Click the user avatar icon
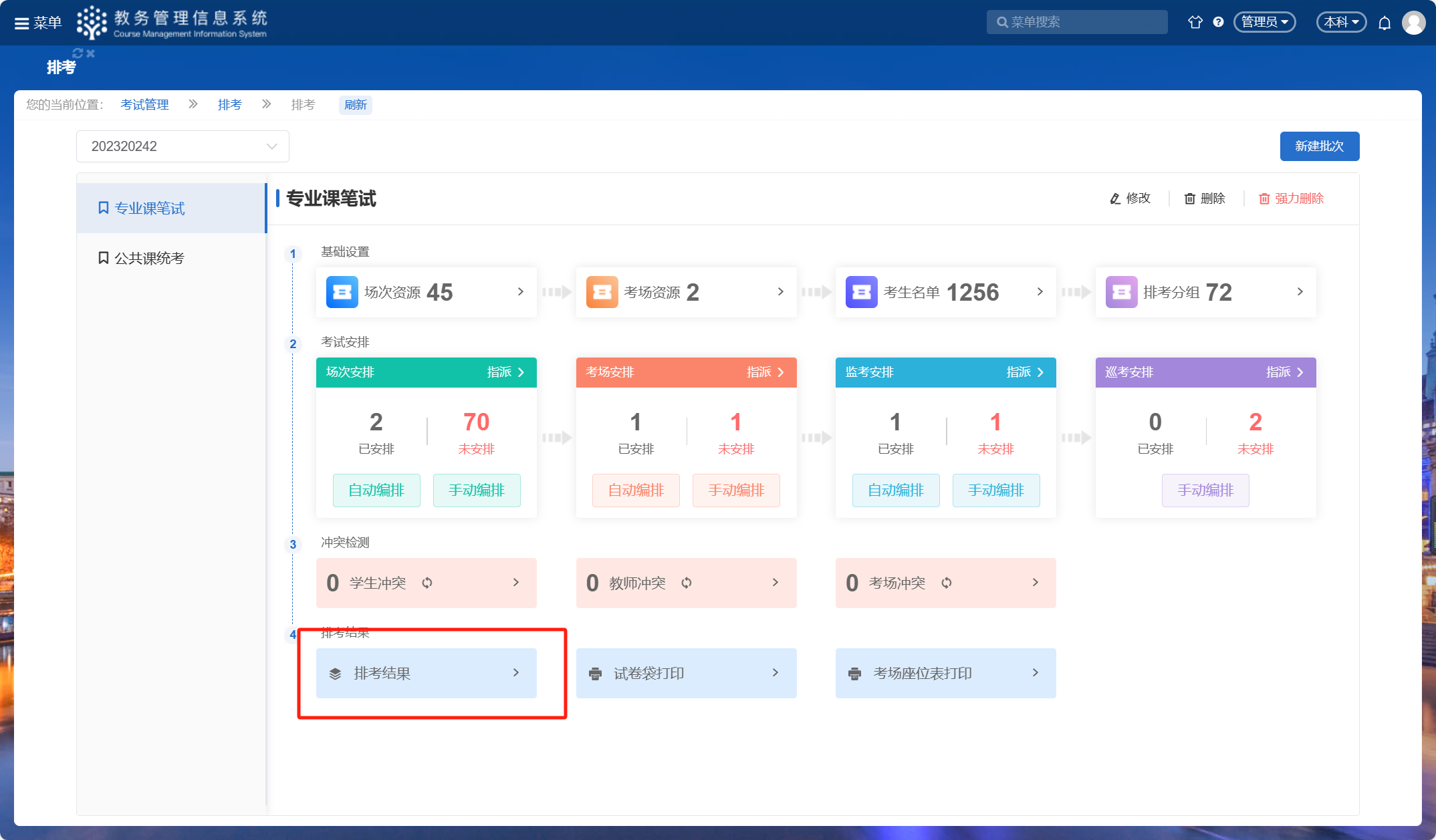Viewport: 1436px width, 840px height. pos(1413,23)
